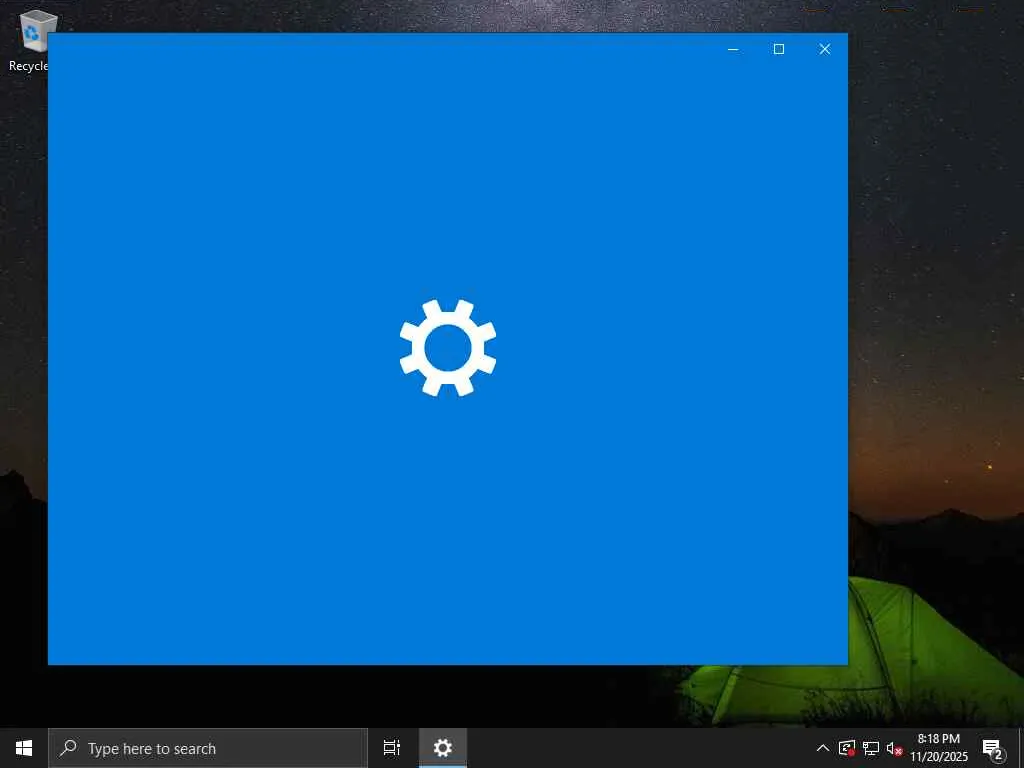Image resolution: width=1024 pixels, height=768 pixels.
Task: Open the clock showing 8:18 PM
Action: (939, 748)
